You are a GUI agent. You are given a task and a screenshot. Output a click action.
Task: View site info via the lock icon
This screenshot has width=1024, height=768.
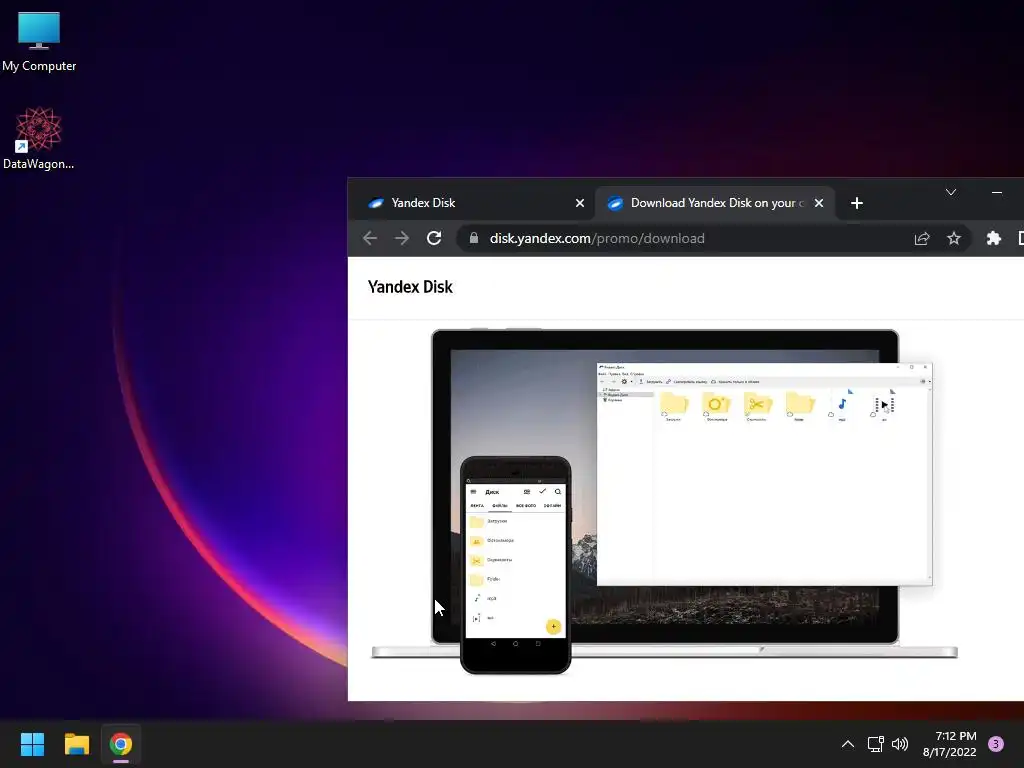(474, 238)
